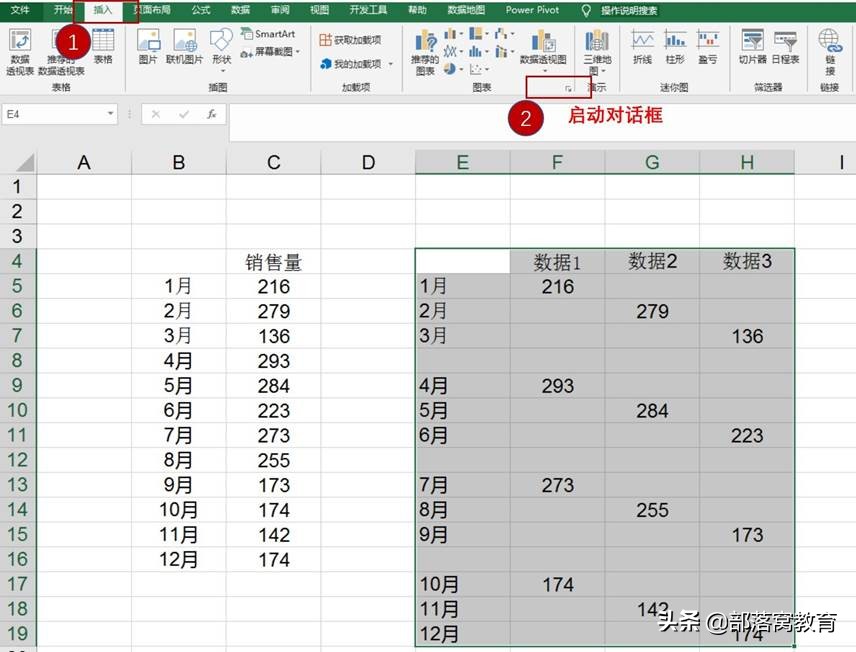Open the Screenshot (屏幕截图) menu
This screenshot has height=652, width=856.
point(271,52)
